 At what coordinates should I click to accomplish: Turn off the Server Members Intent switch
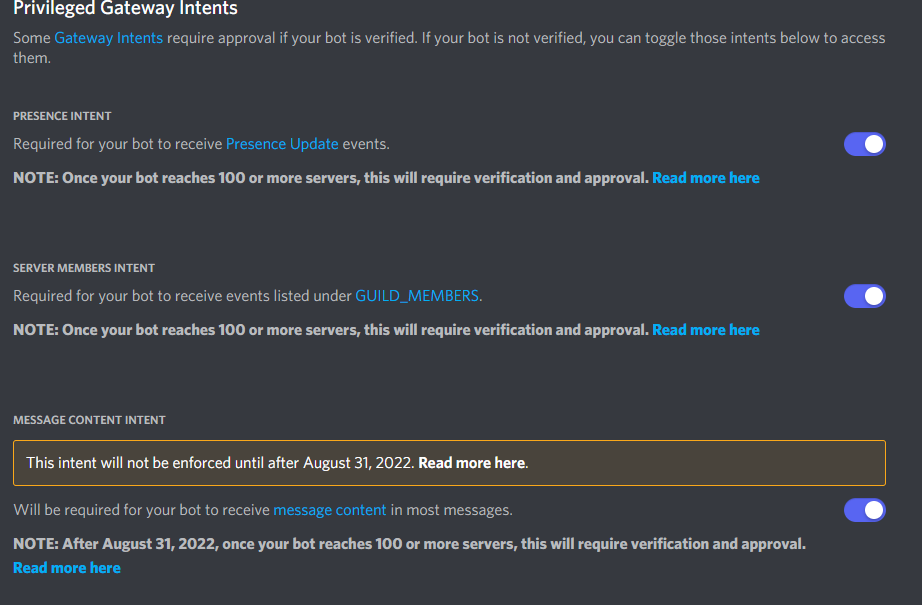point(864,296)
